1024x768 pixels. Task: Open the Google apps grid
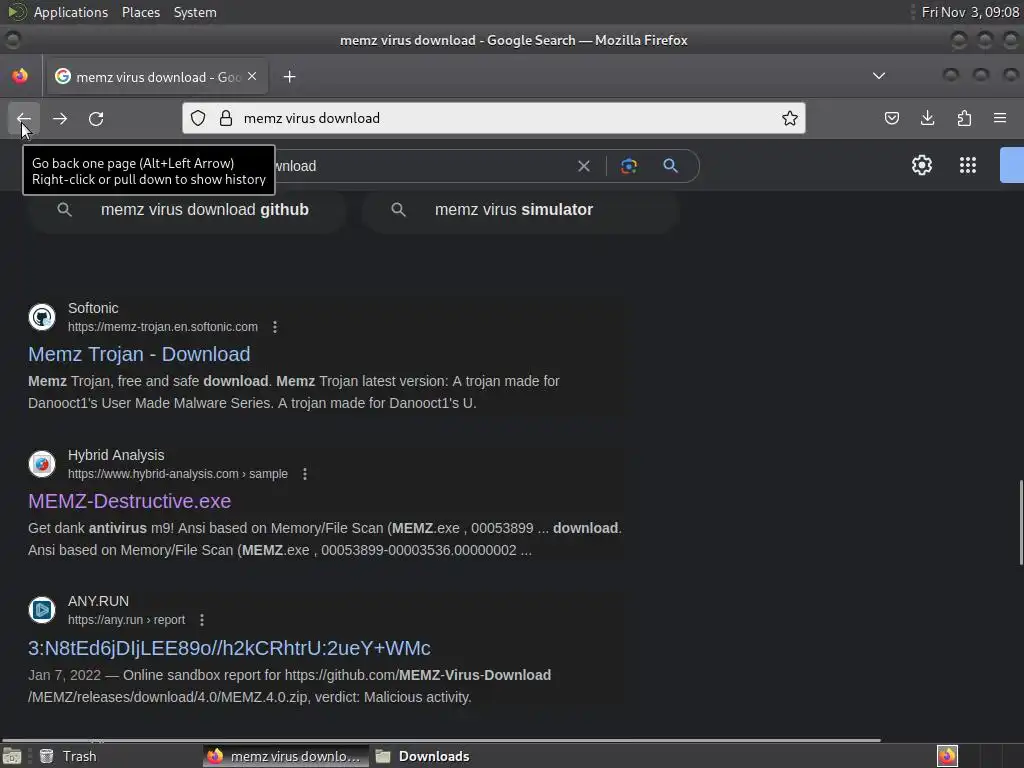point(968,165)
